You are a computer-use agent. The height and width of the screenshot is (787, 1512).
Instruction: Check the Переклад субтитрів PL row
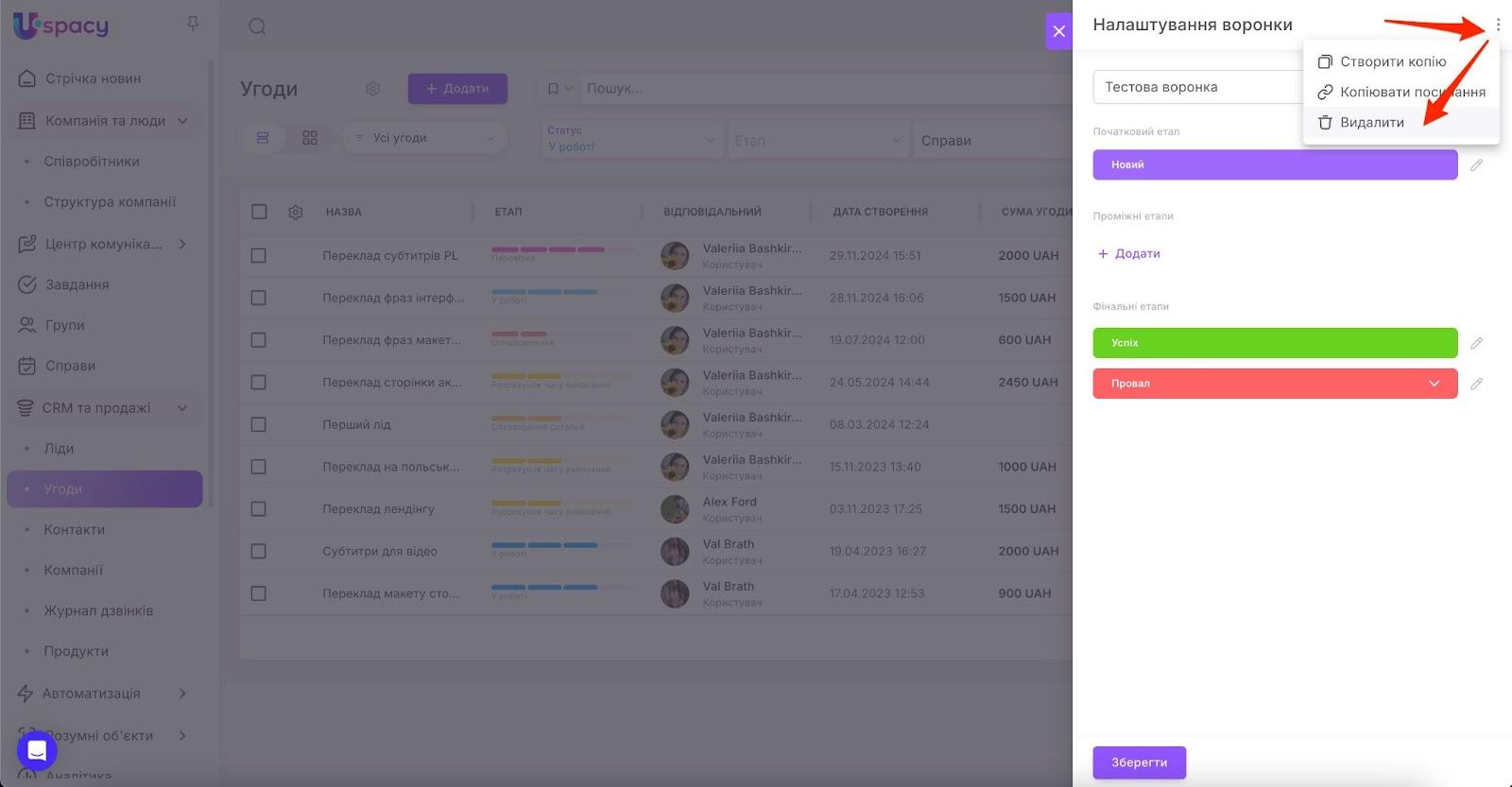[259, 255]
